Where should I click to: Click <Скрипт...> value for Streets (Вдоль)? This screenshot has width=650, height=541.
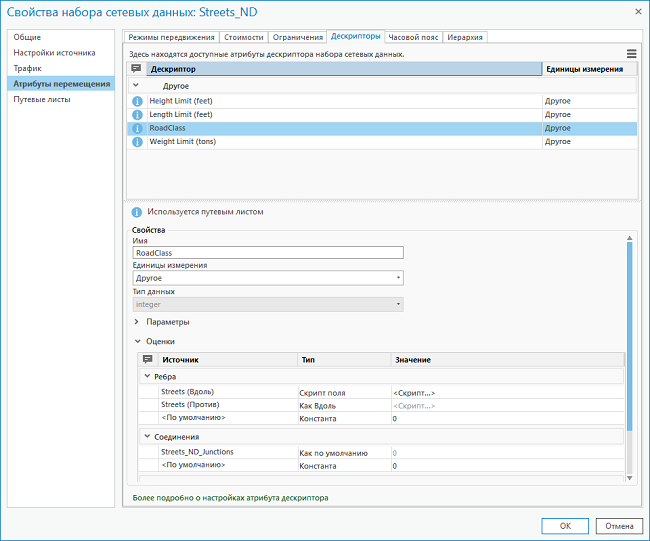click(x=507, y=393)
